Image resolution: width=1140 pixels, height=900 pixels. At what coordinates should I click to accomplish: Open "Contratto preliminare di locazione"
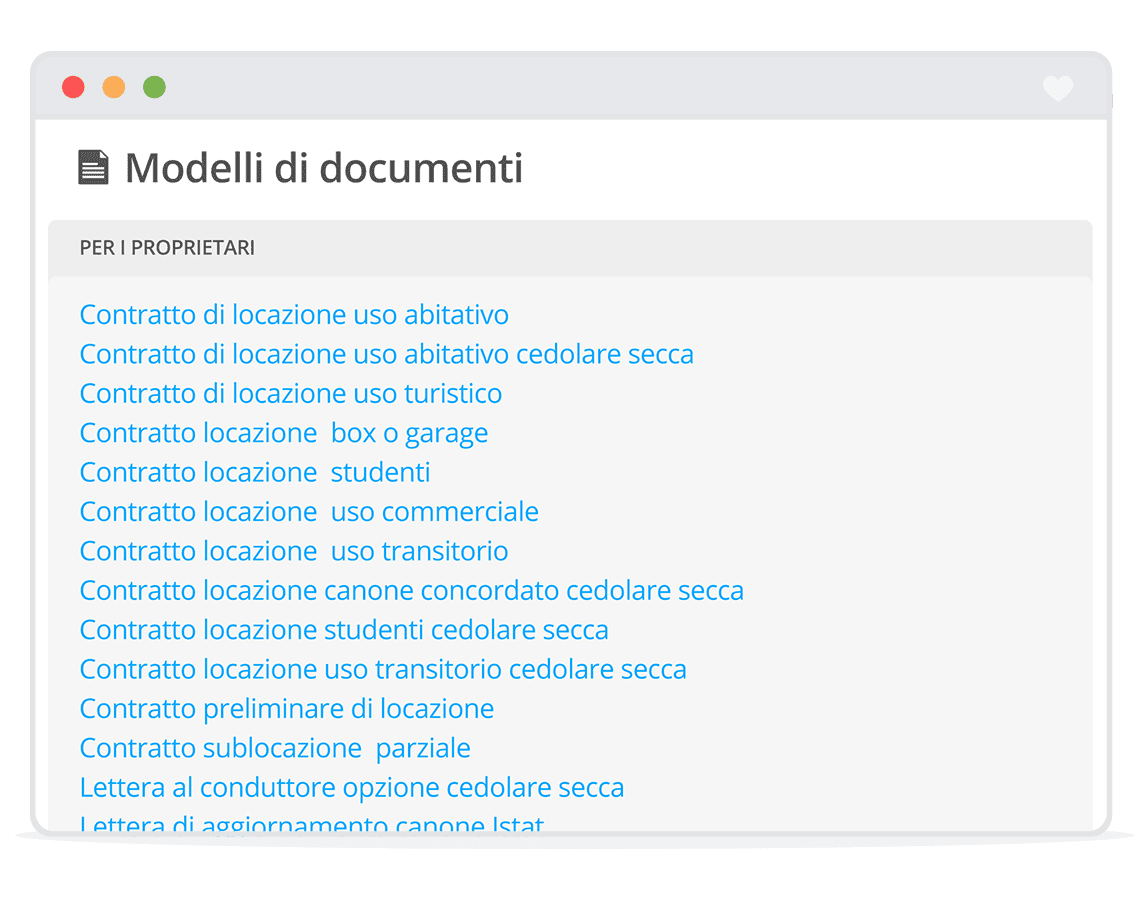287,708
